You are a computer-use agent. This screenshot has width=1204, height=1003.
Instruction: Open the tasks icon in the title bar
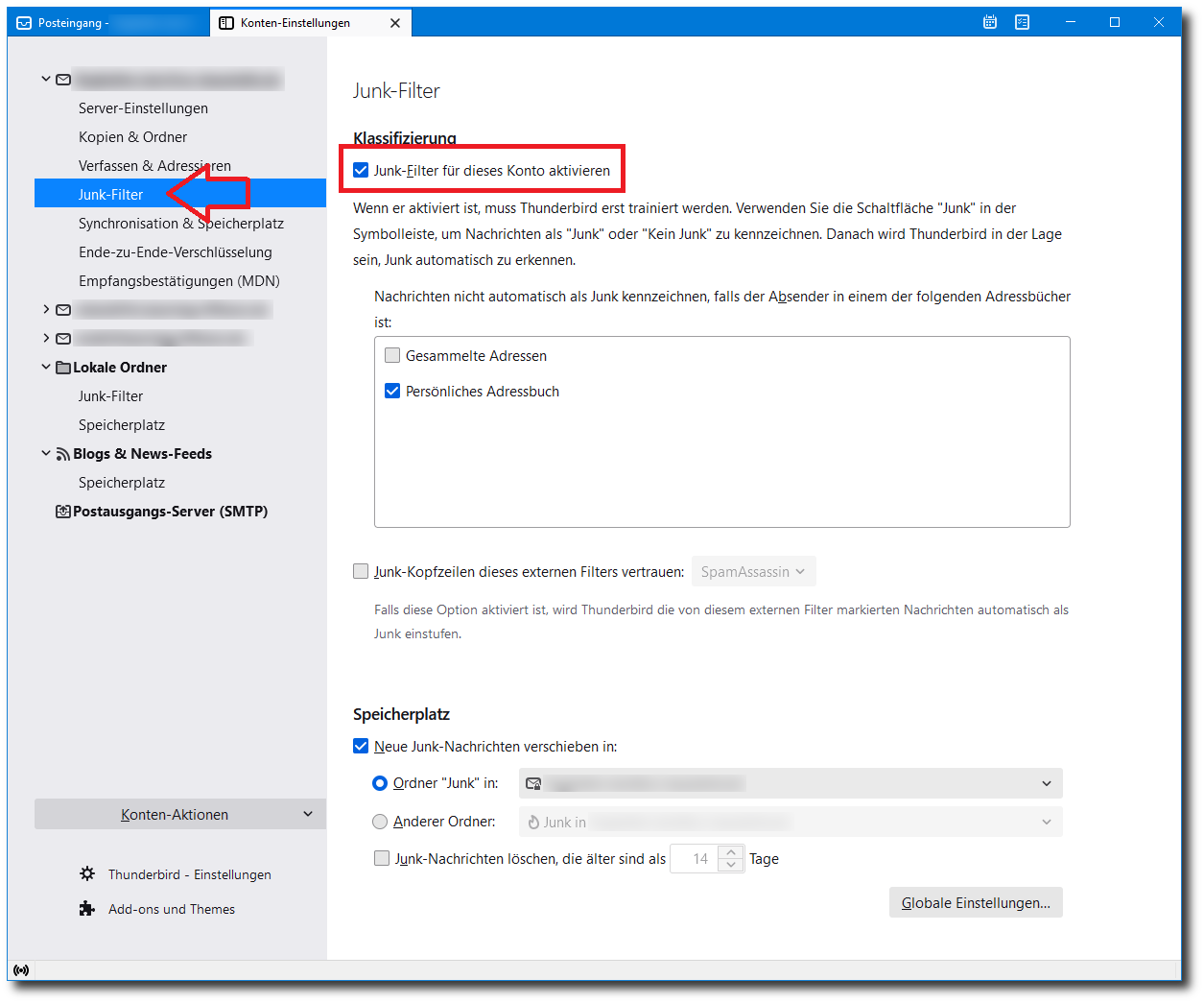click(1023, 22)
